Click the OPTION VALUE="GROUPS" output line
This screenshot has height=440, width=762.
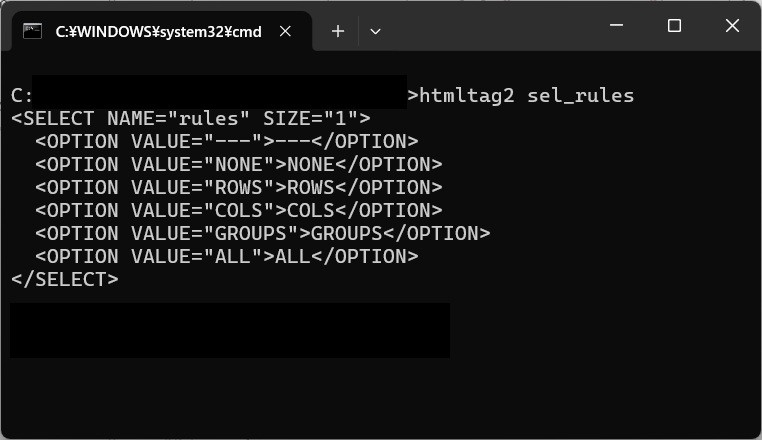[x=262, y=234]
